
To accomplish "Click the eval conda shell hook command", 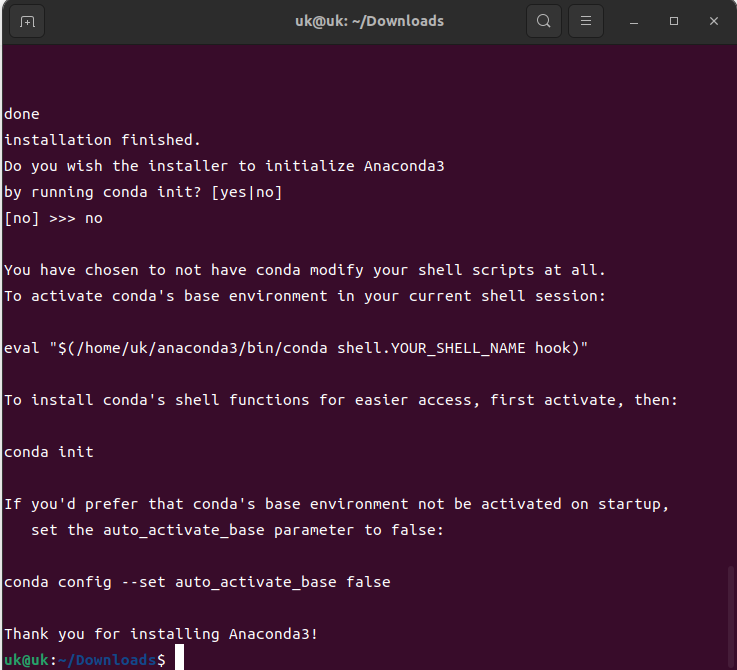I will [x=296, y=348].
